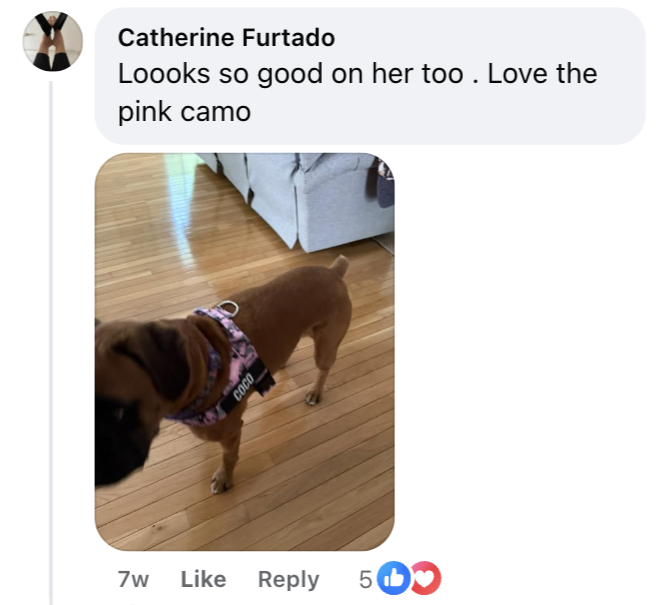This screenshot has width=668, height=605.
Task: Click the COCO name tag on the harness
Action: coord(244,386)
